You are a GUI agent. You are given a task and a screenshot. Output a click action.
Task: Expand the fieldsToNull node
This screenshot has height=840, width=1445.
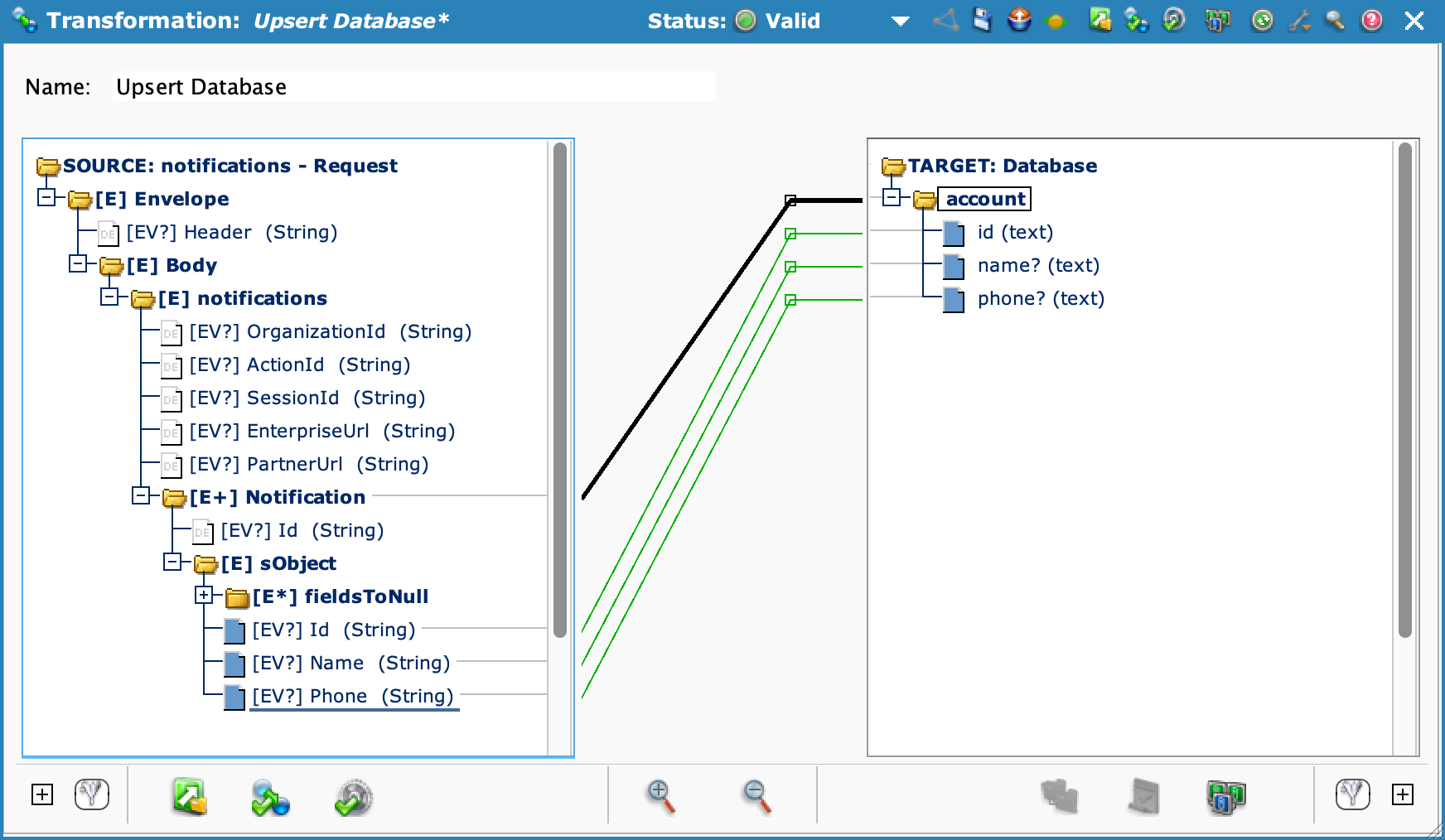click(204, 596)
